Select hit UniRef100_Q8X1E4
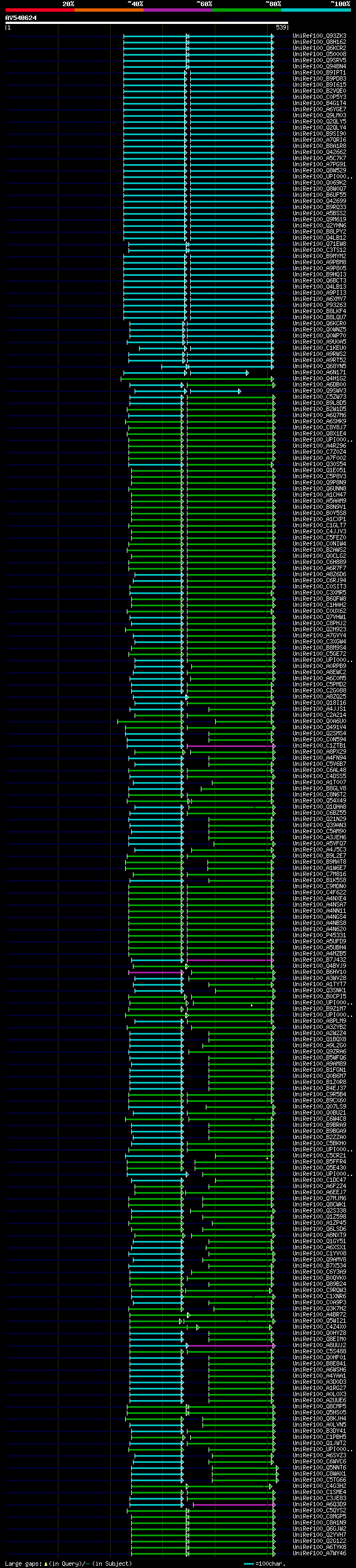The height and width of the screenshot is (1568, 356). pos(319,433)
